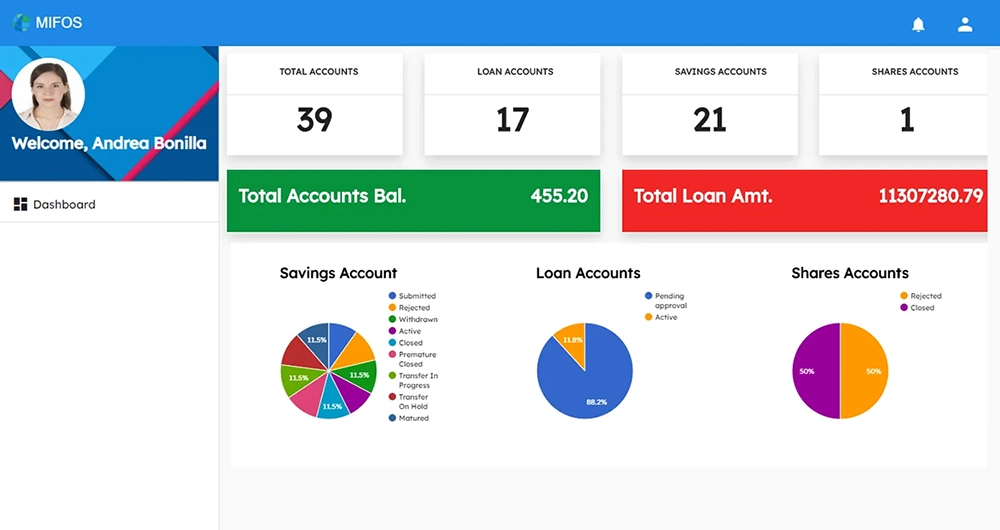This screenshot has width=1000, height=530.
Task: Click the green Total Accounts Bal. banner
Action: click(x=413, y=200)
